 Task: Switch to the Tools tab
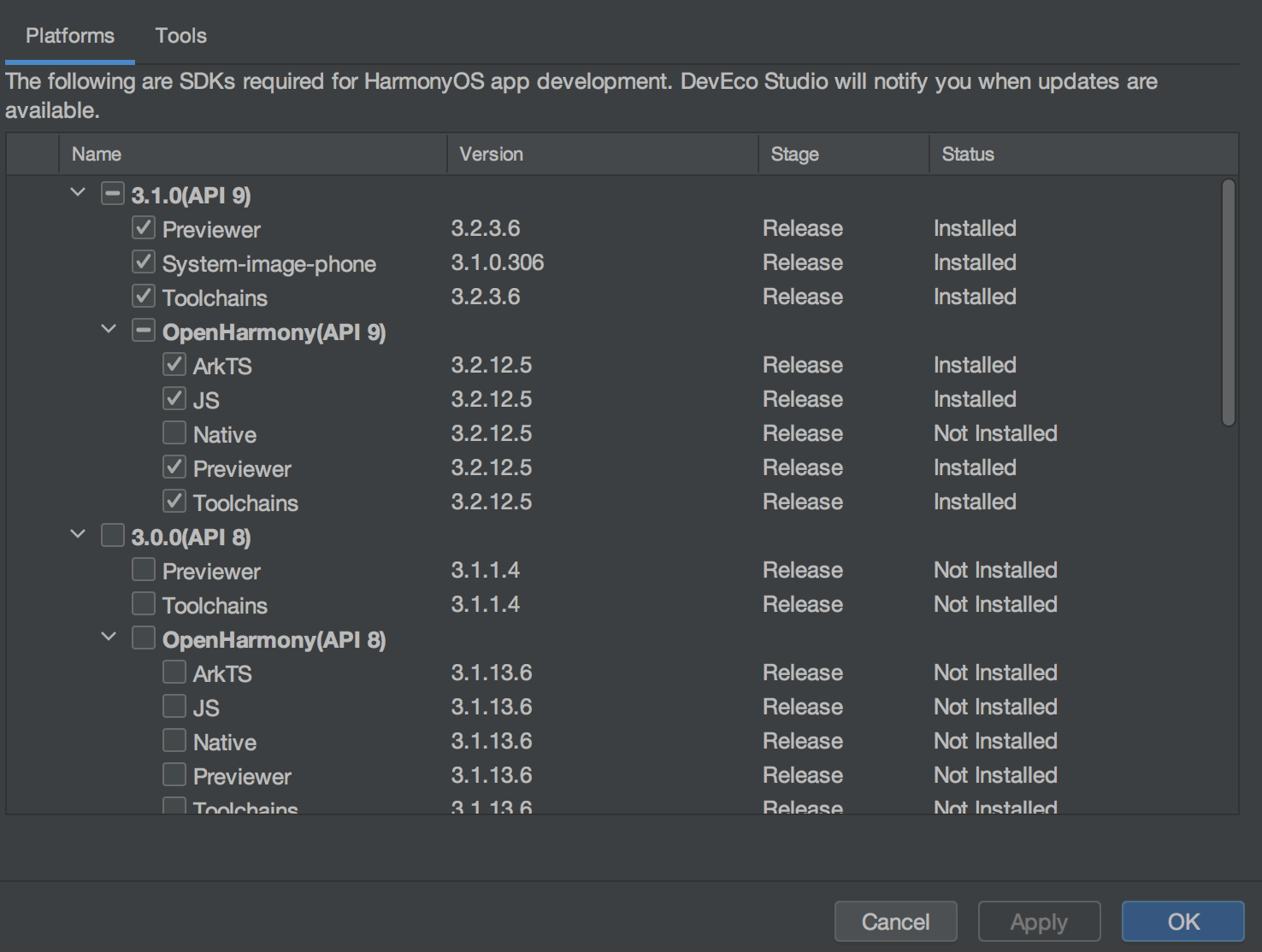click(180, 36)
